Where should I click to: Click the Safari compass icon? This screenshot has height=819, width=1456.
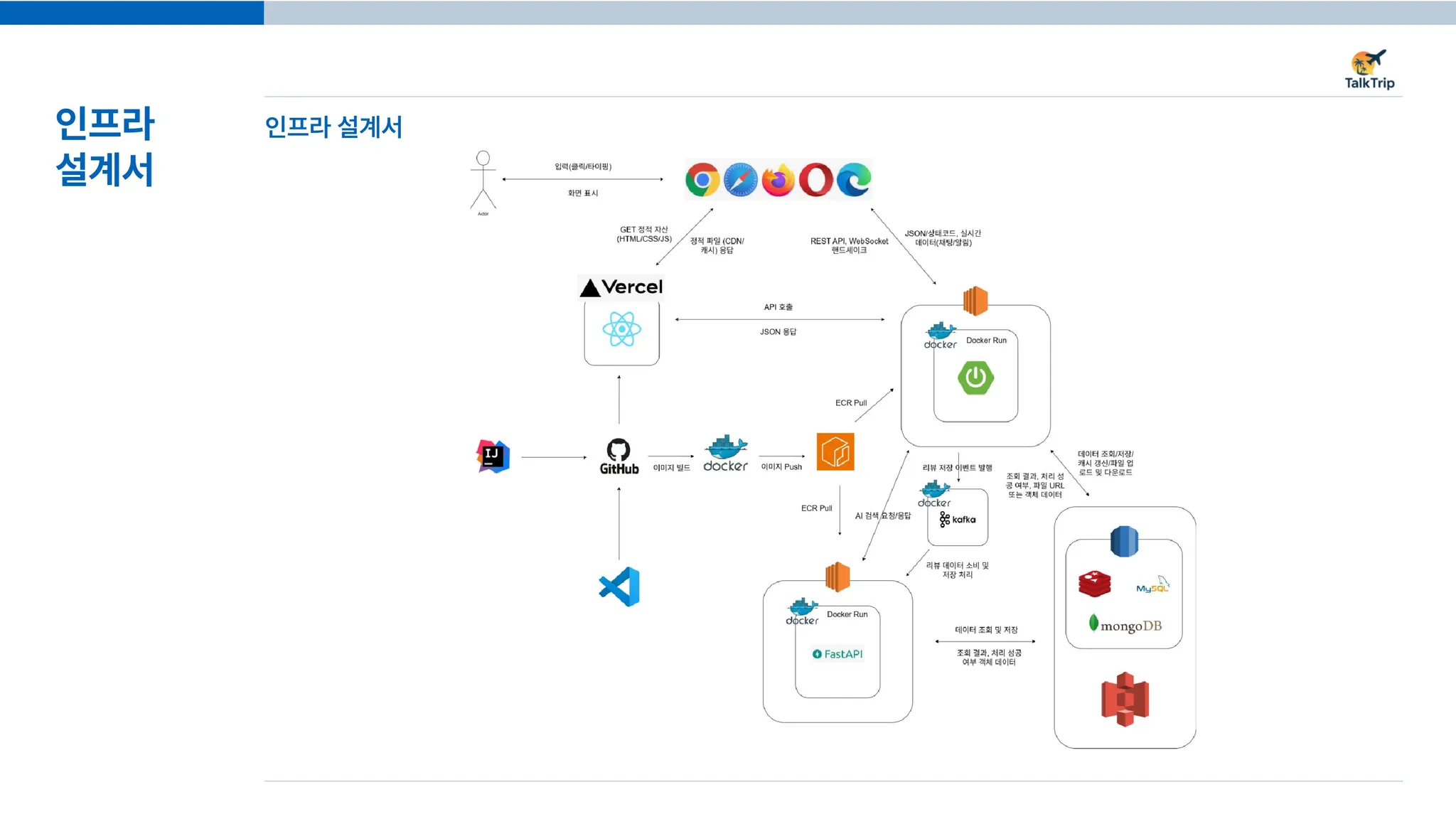(x=740, y=180)
